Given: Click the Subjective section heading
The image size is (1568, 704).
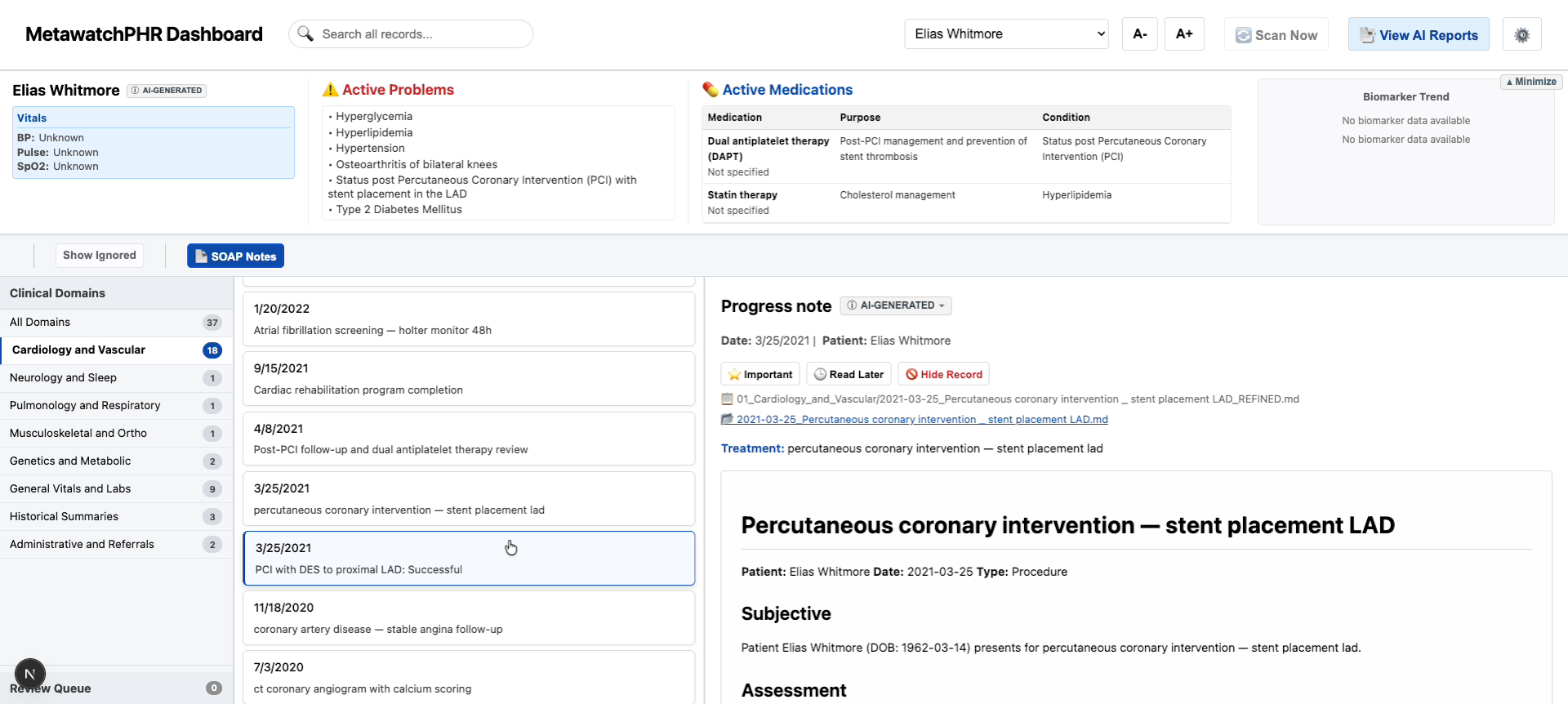Looking at the screenshot, I should [x=786, y=614].
